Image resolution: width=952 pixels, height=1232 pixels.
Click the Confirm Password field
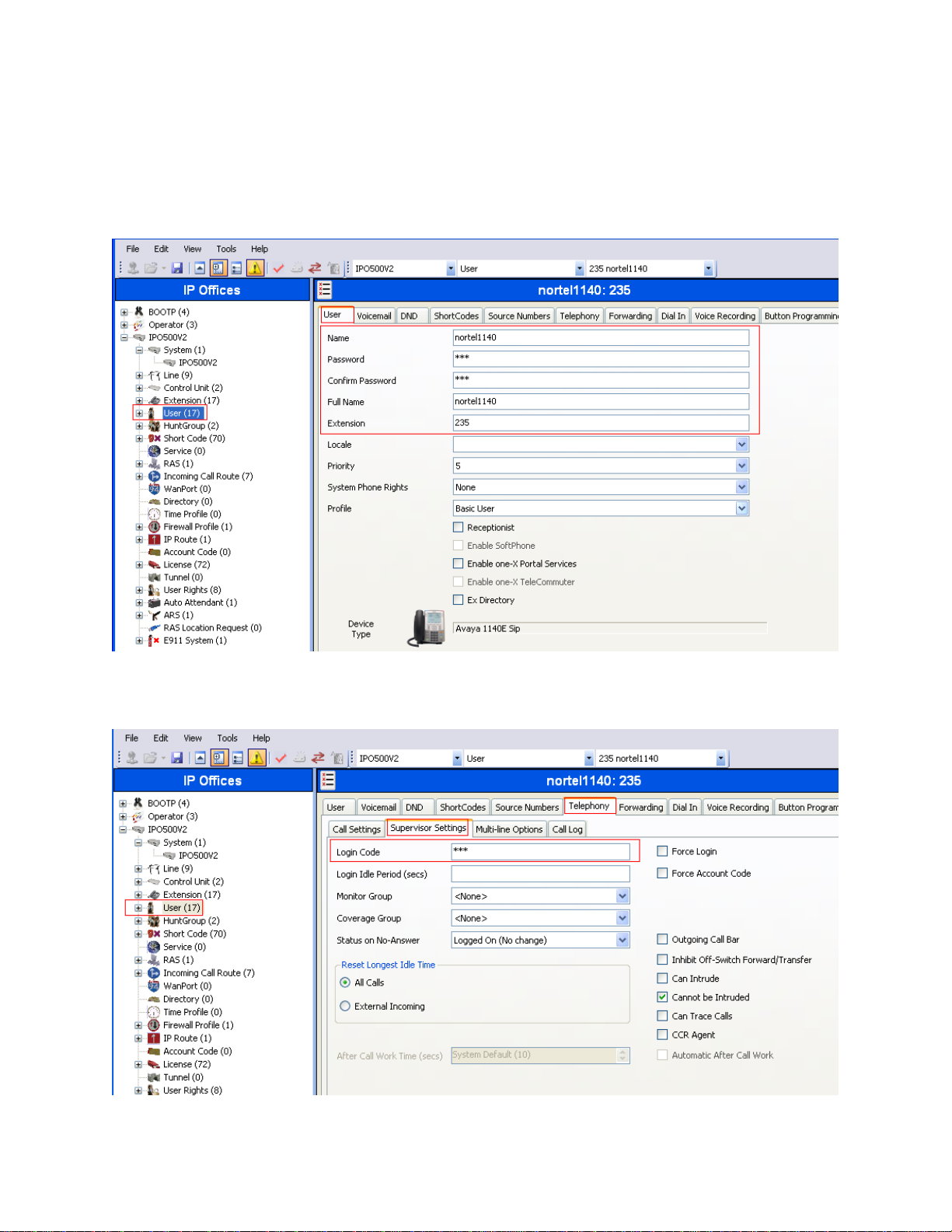601,380
